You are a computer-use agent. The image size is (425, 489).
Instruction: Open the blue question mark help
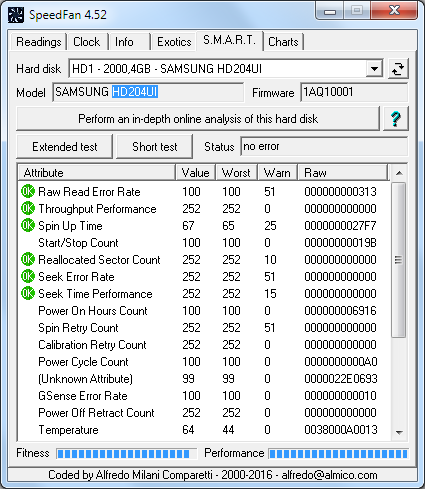point(396,119)
